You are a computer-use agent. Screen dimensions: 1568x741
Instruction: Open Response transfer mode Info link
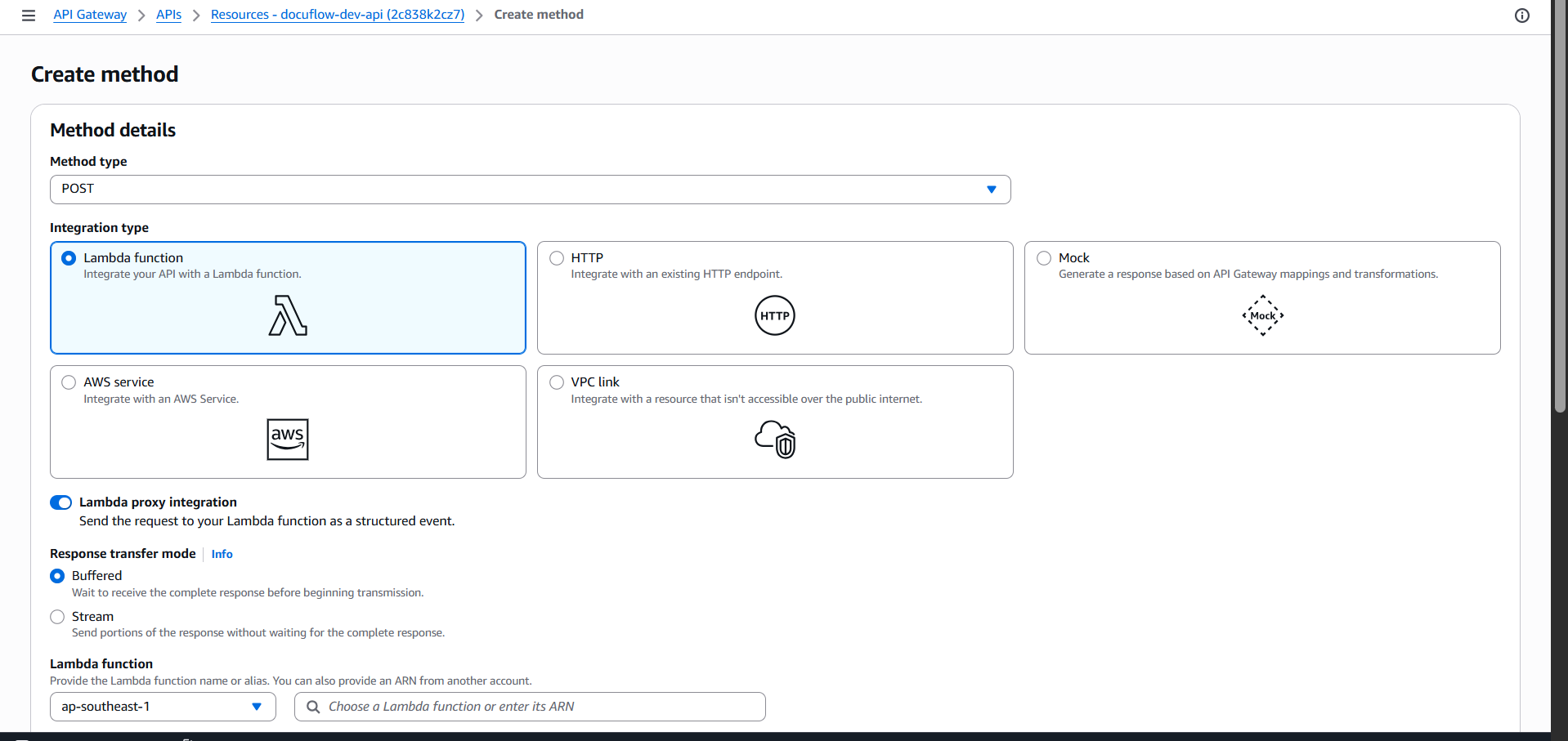pyautogui.click(x=222, y=554)
